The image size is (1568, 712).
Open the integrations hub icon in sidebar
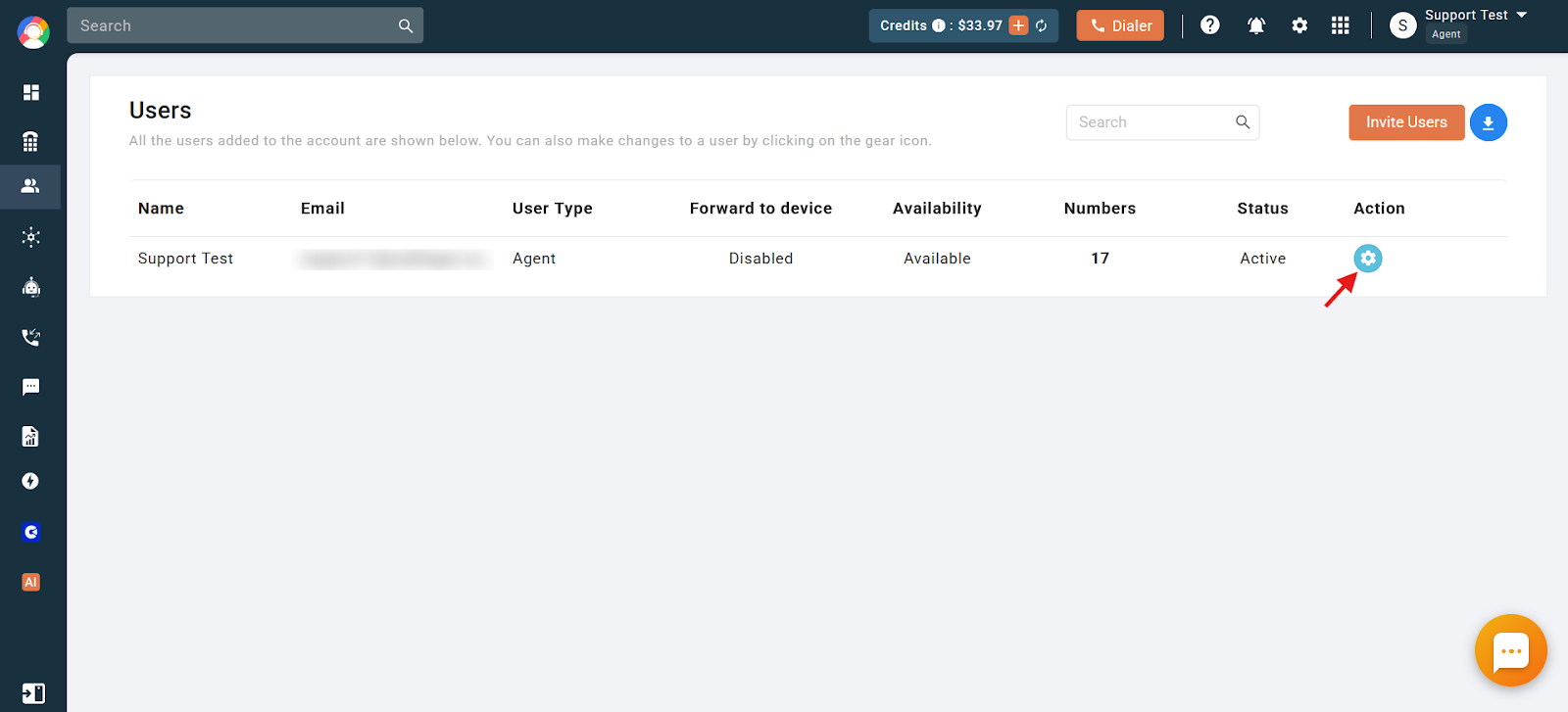(x=31, y=237)
